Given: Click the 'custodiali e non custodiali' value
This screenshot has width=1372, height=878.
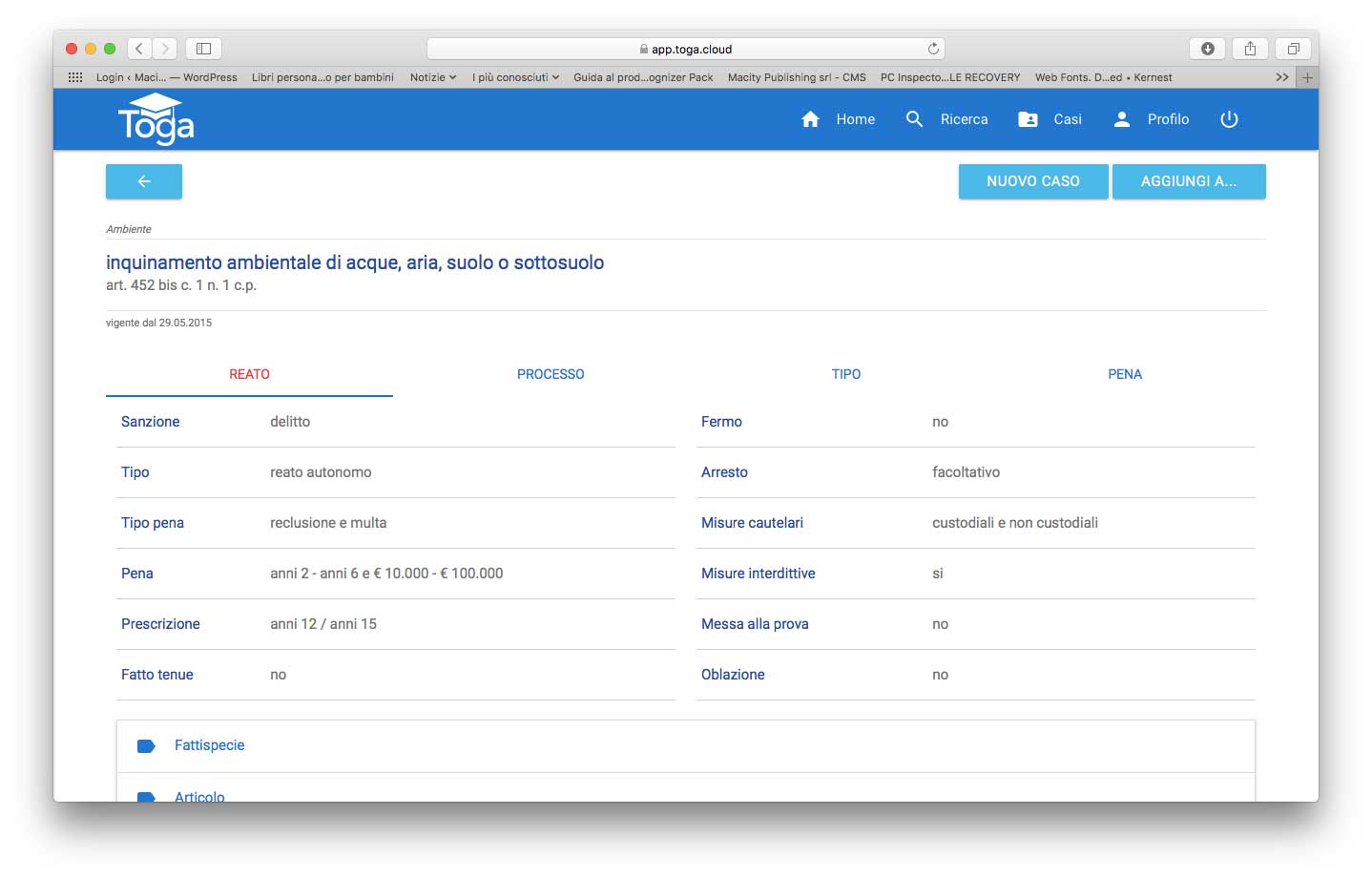Looking at the screenshot, I should pyautogui.click(x=1015, y=523).
